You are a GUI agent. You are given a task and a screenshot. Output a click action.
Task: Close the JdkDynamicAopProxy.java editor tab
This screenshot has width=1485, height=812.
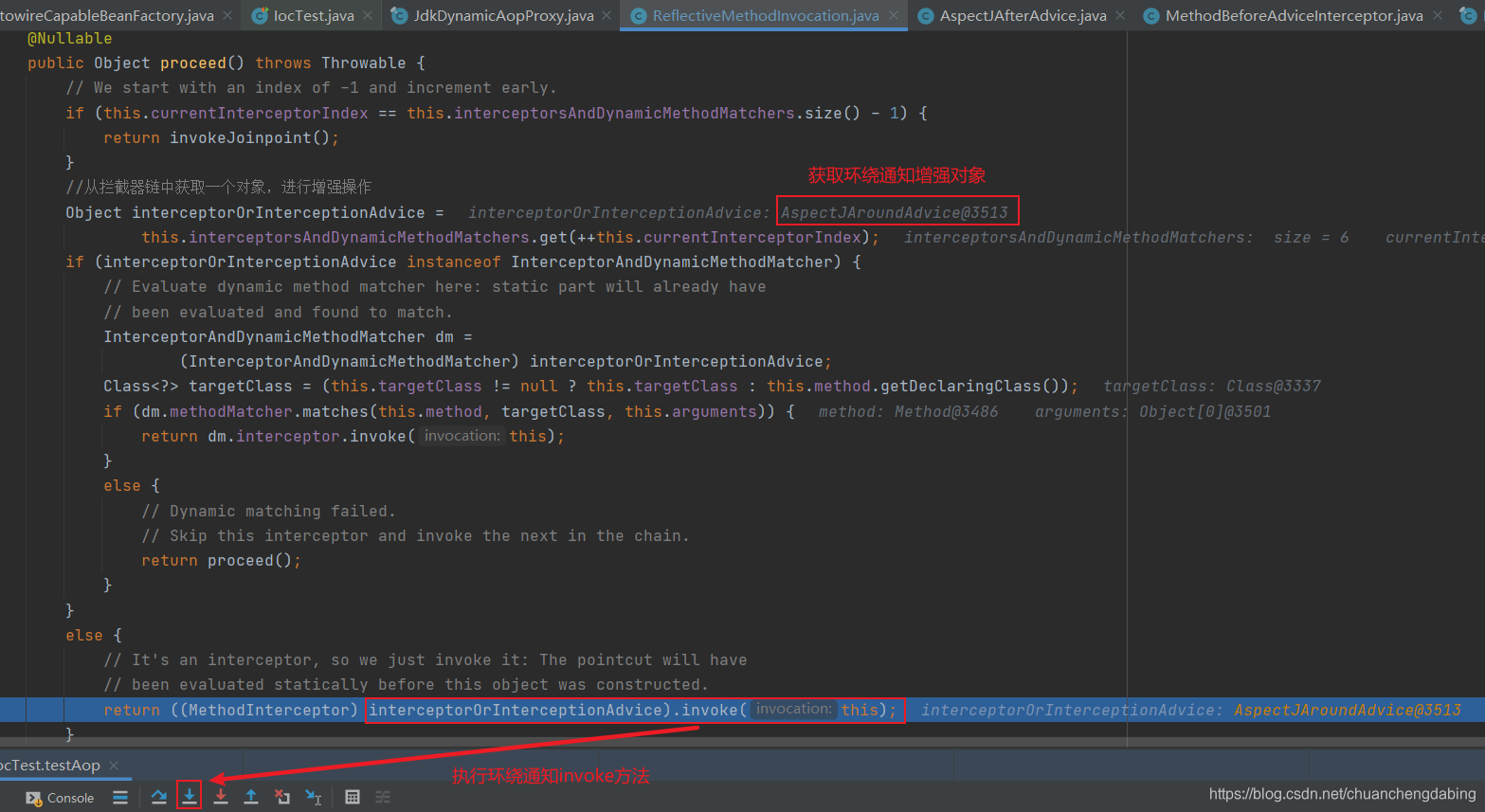(607, 15)
